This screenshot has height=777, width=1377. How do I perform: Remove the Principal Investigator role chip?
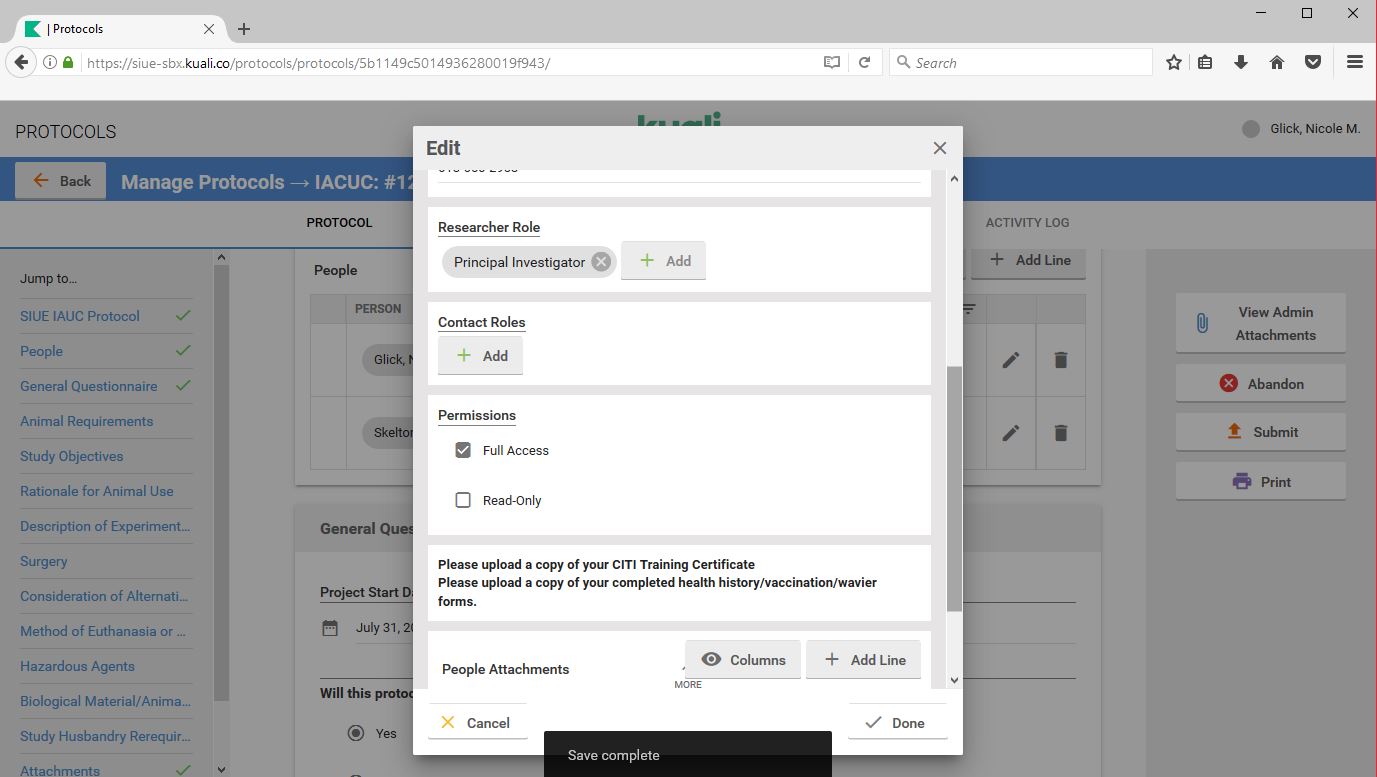[x=600, y=262]
